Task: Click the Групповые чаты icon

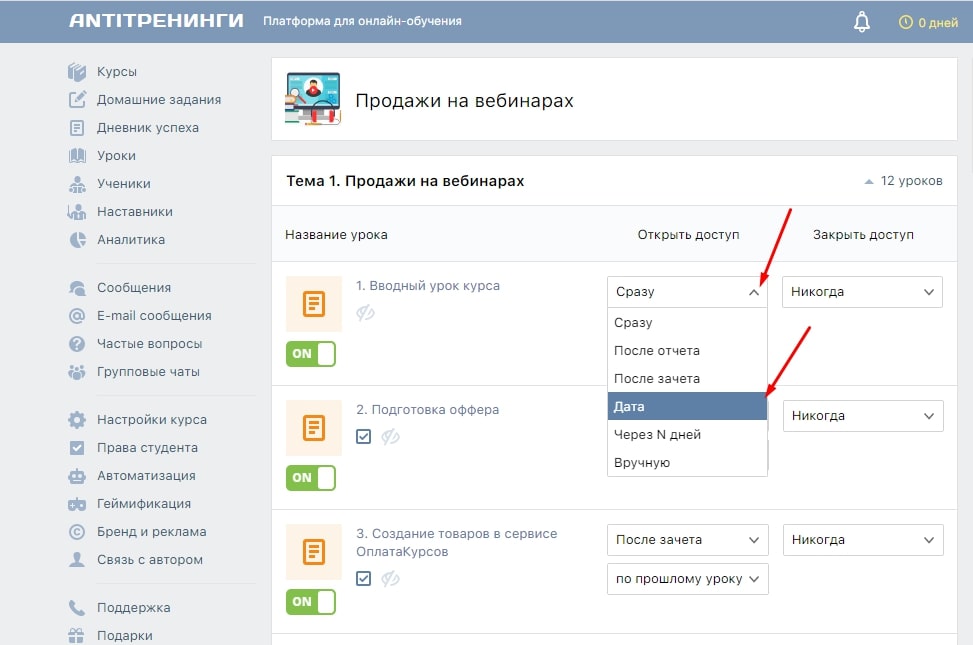Action: [x=77, y=372]
